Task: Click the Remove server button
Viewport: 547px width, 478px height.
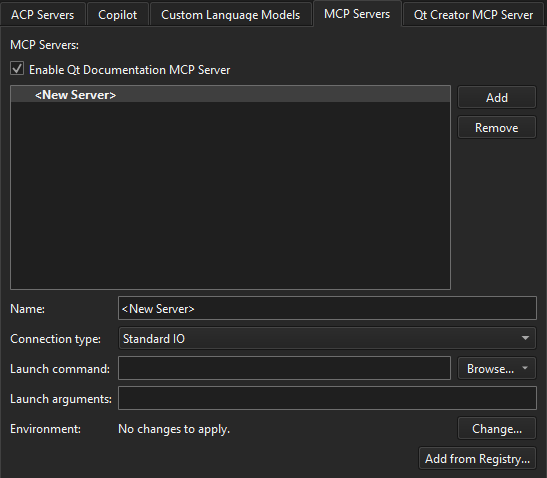Action: point(497,127)
